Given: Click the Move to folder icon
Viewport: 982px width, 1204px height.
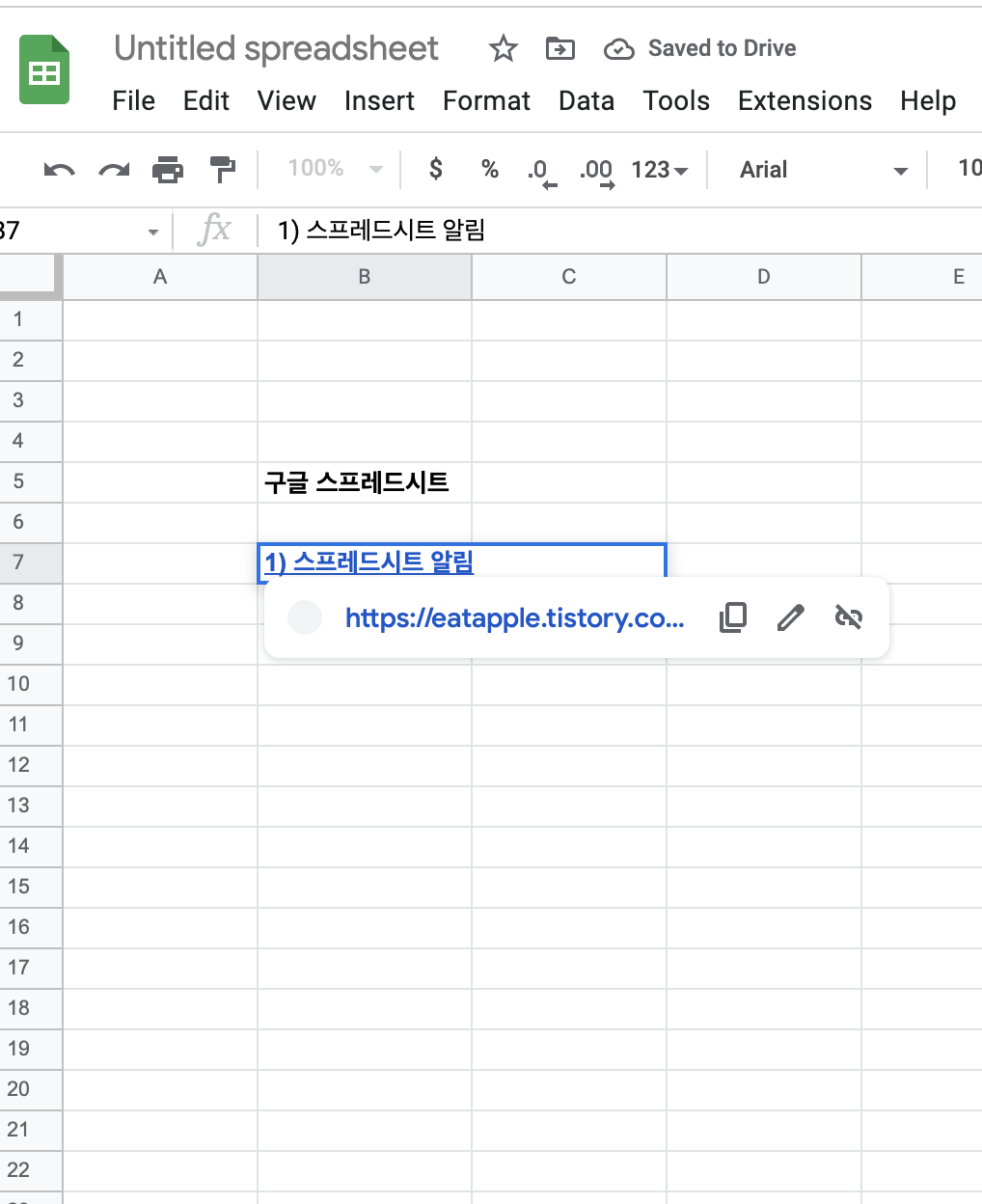Looking at the screenshot, I should click(x=559, y=48).
